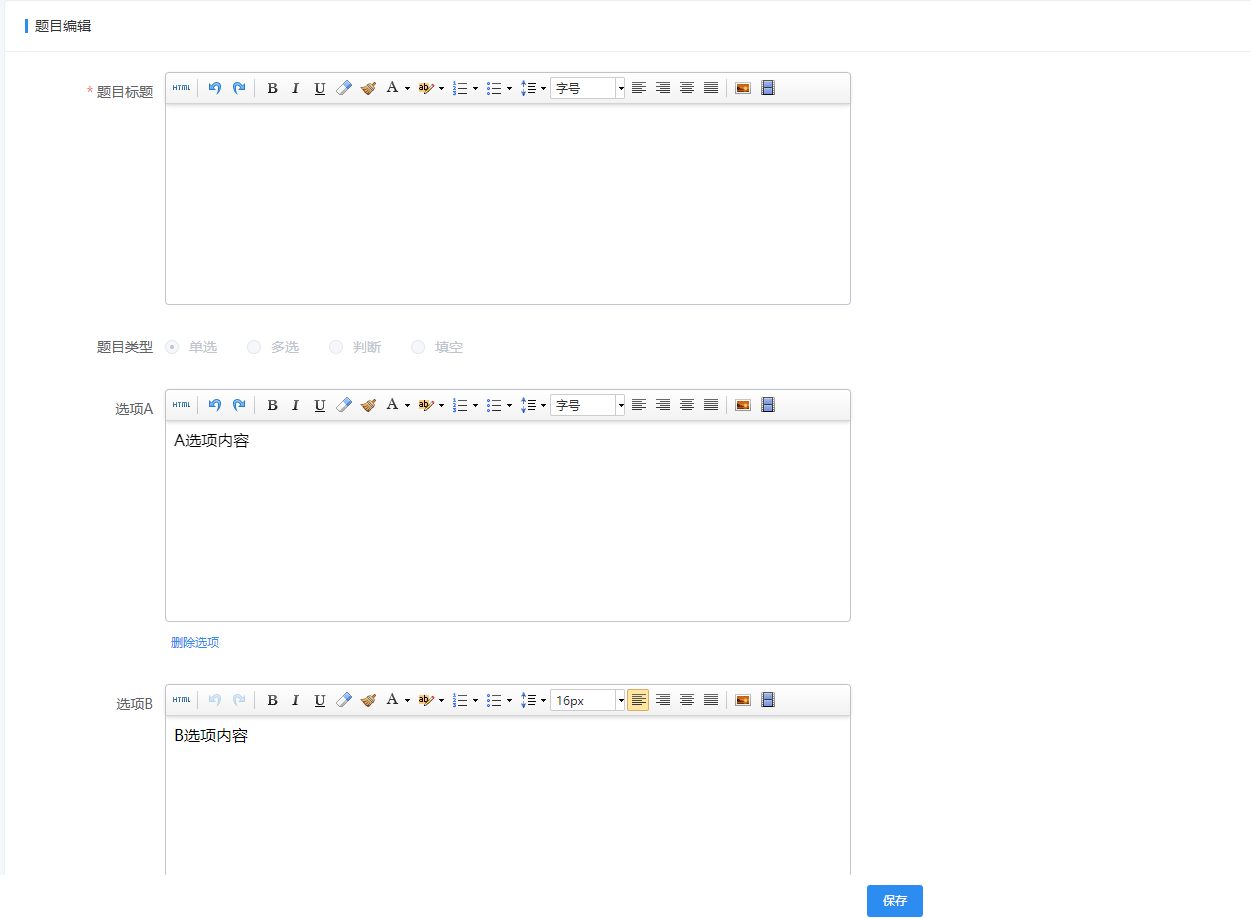The width and height of the screenshot is (1251, 918).
Task: Apply underline in 题目标题 editor toolbar
Action: (320, 88)
